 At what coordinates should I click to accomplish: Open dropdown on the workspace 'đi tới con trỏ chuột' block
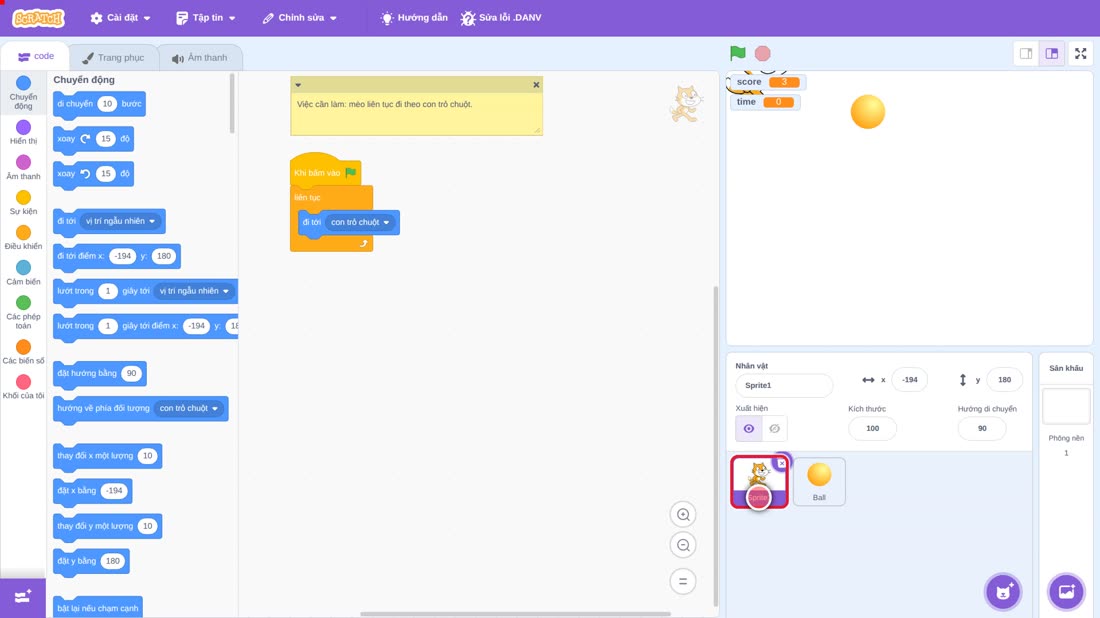[x=360, y=222]
